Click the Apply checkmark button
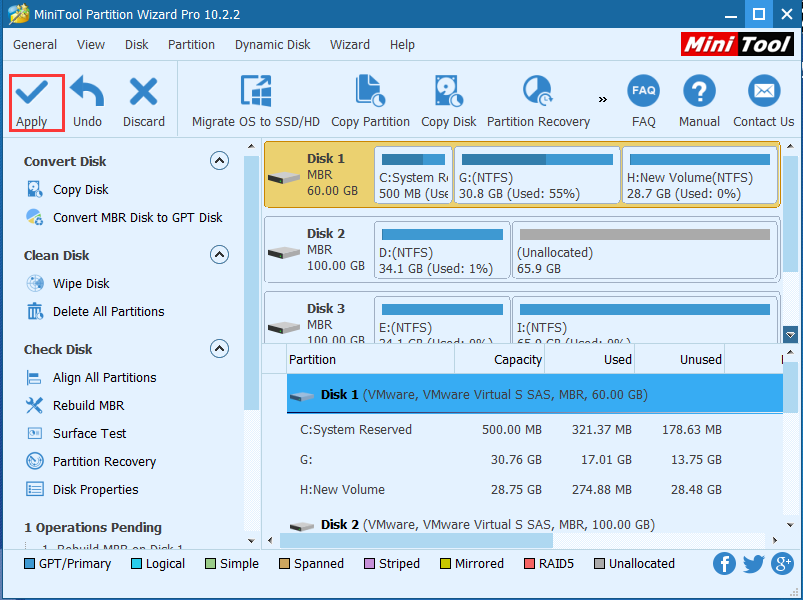803x600 pixels. [x=32, y=102]
